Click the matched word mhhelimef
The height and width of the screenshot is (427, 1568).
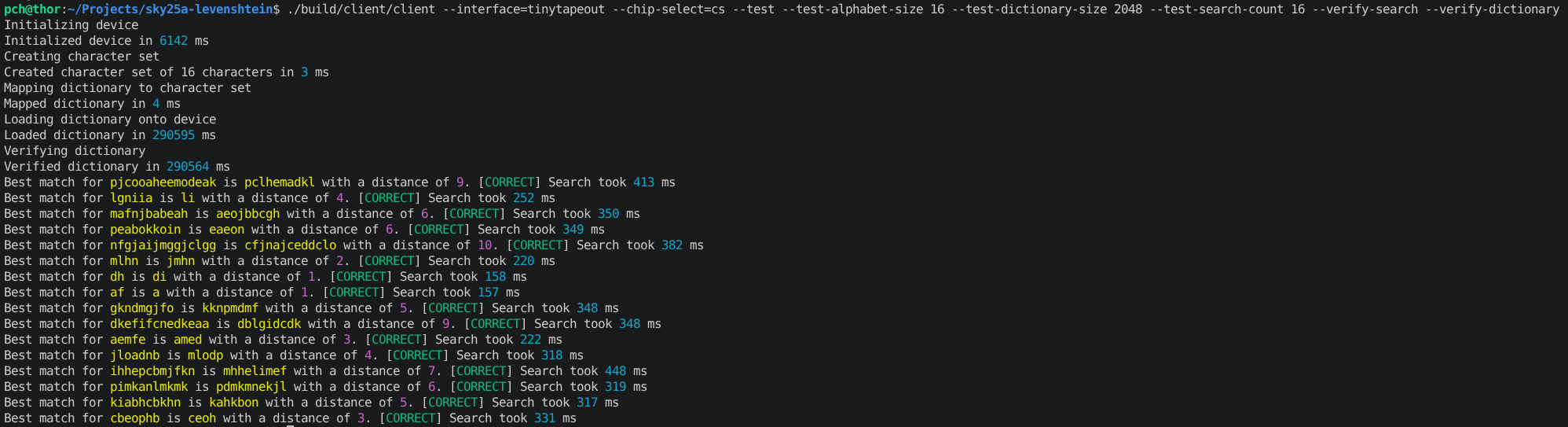tap(255, 371)
